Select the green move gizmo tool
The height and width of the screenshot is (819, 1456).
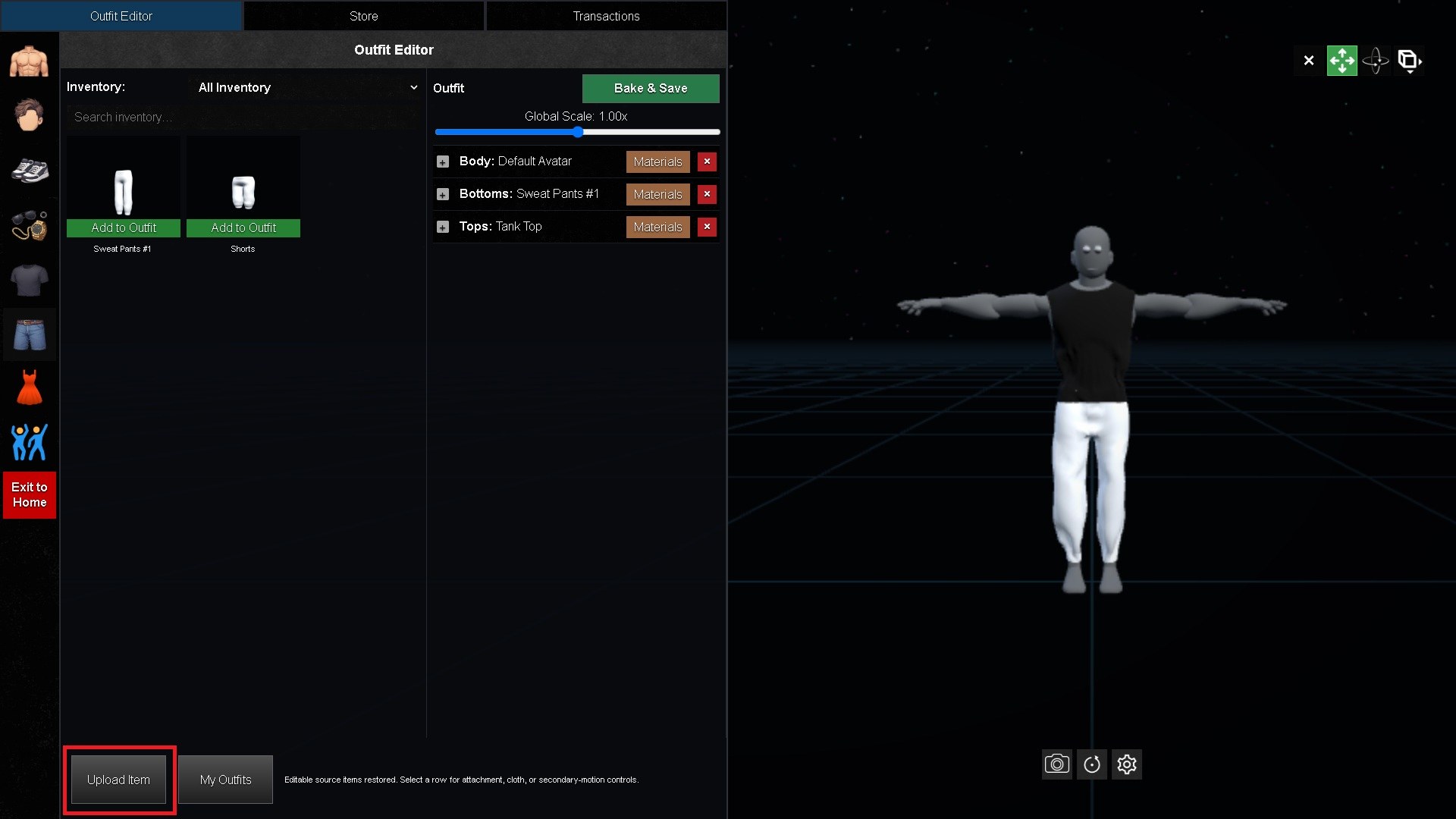pos(1341,61)
